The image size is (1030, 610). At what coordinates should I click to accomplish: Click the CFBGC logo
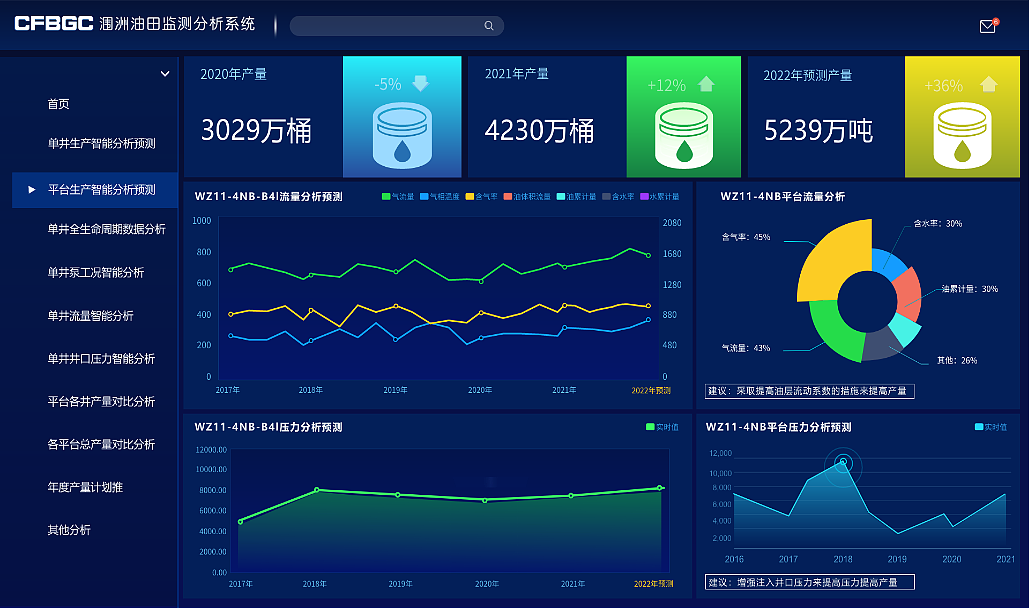pyautogui.click(x=54, y=24)
